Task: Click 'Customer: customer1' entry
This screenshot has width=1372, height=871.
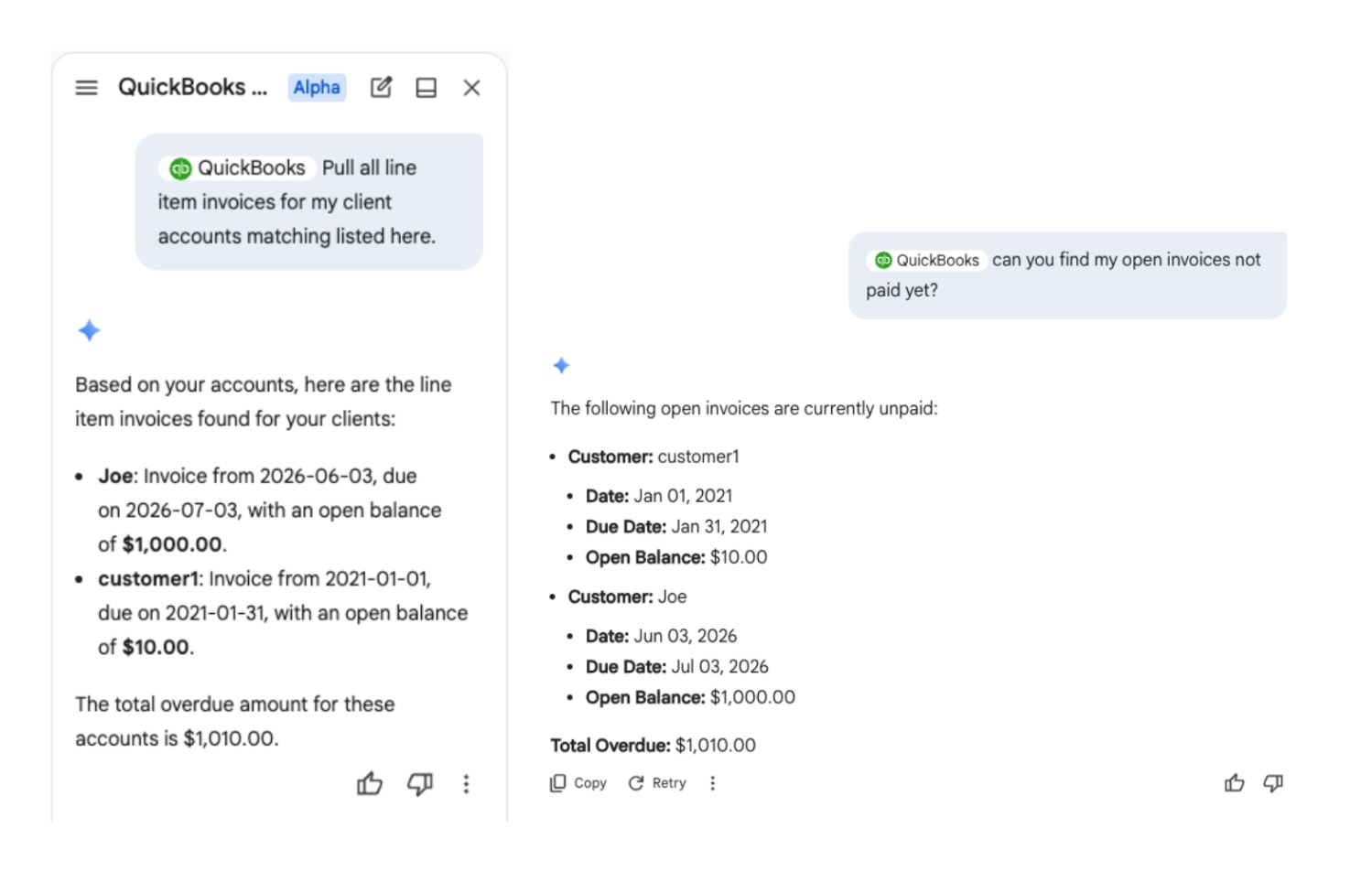Action: pyautogui.click(x=654, y=457)
